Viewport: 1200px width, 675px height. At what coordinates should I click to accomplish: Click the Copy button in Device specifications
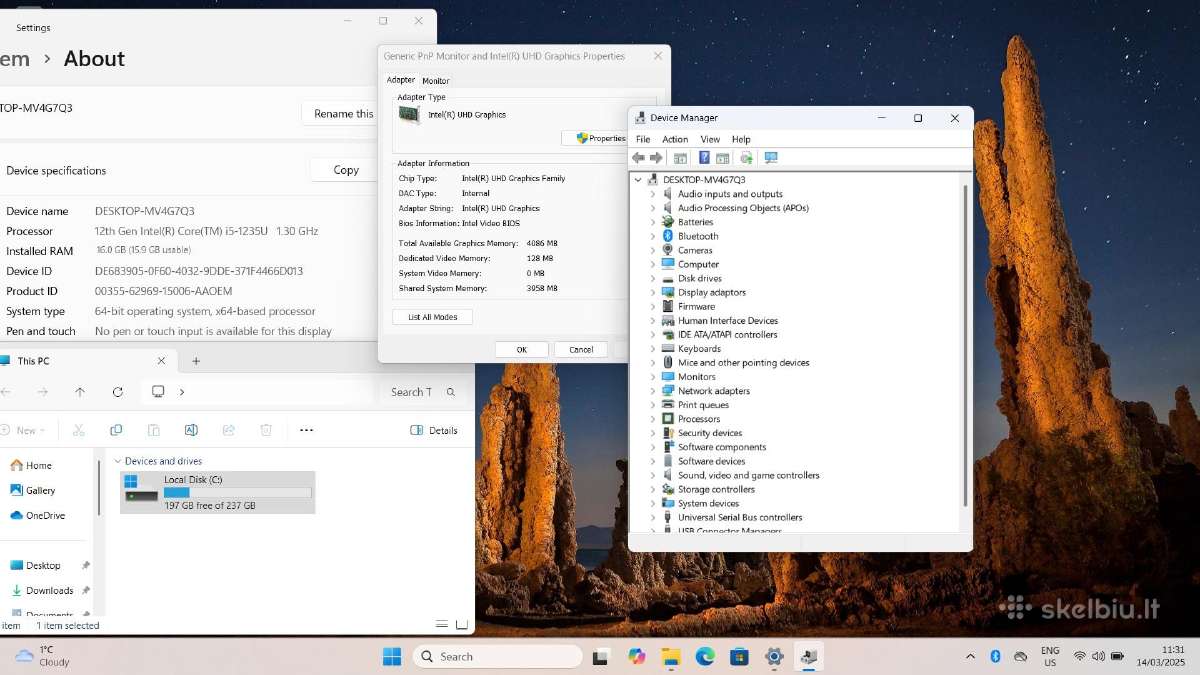pos(346,170)
